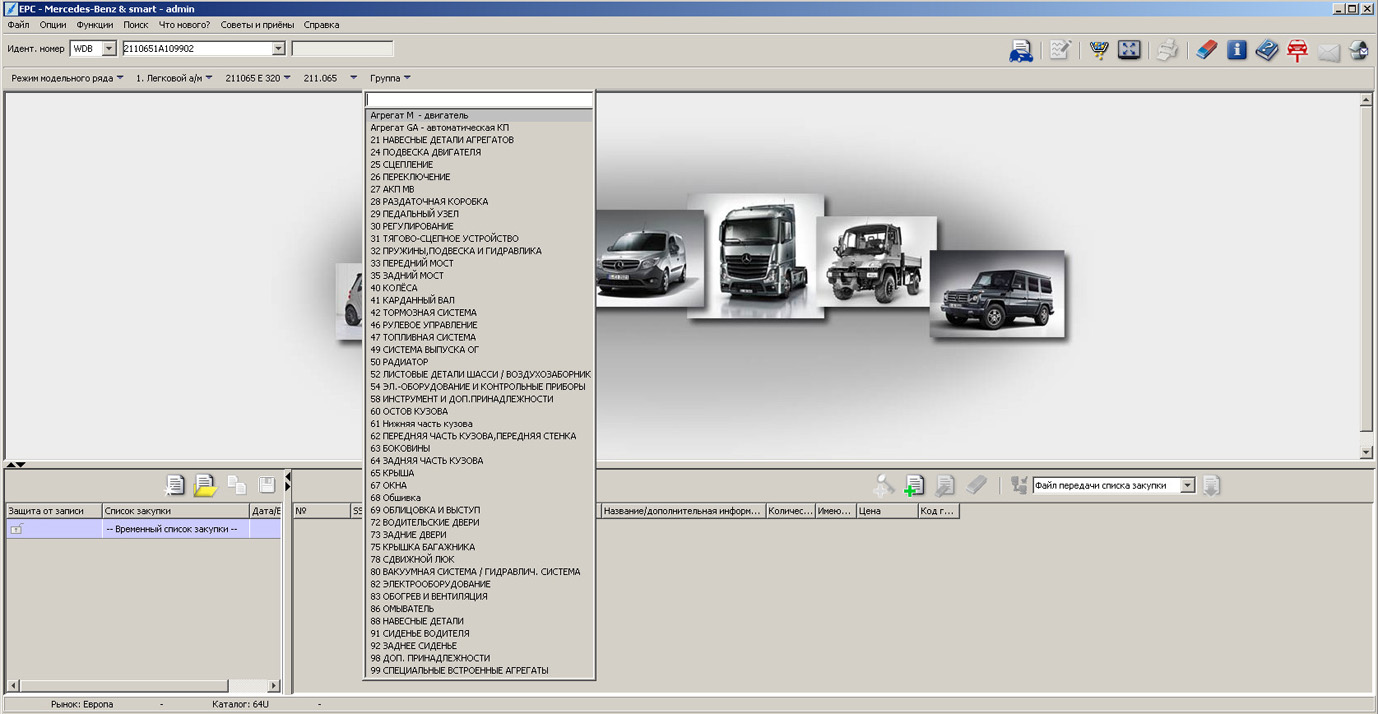Select group 42 ТОРМОЗНАЯ СИСТЕМА
This screenshot has height=714, width=1378.
[x=423, y=313]
